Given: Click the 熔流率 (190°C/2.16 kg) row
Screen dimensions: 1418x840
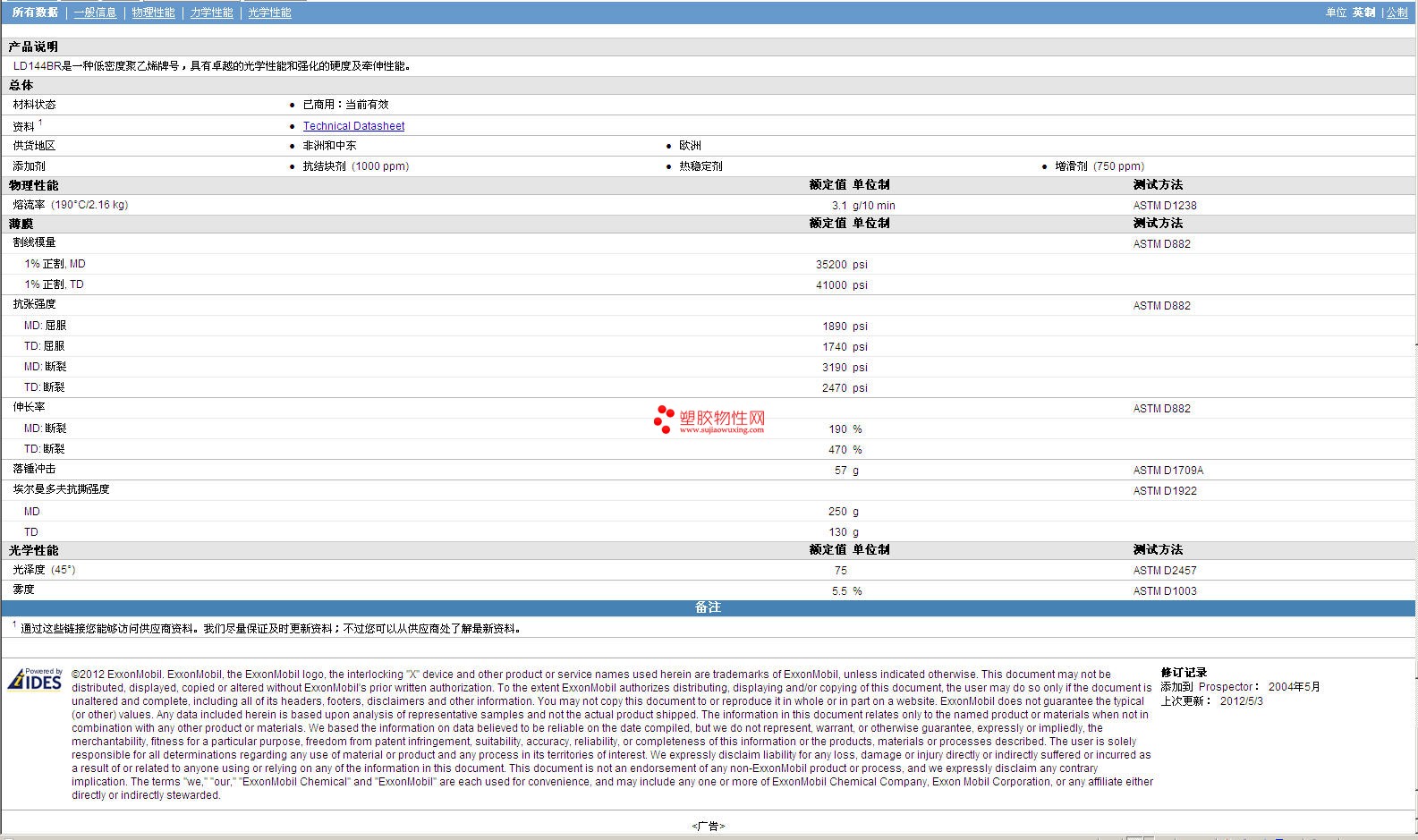Looking at the screenshot, I should coord(71,205).
